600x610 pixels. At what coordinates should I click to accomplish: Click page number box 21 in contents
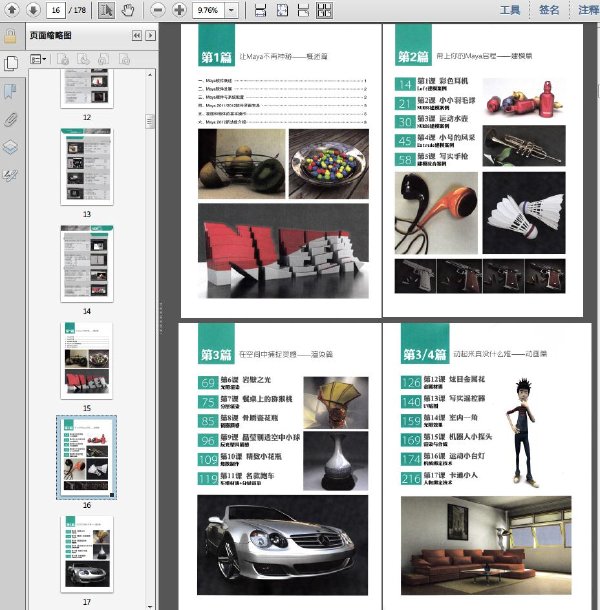point(405,103)
